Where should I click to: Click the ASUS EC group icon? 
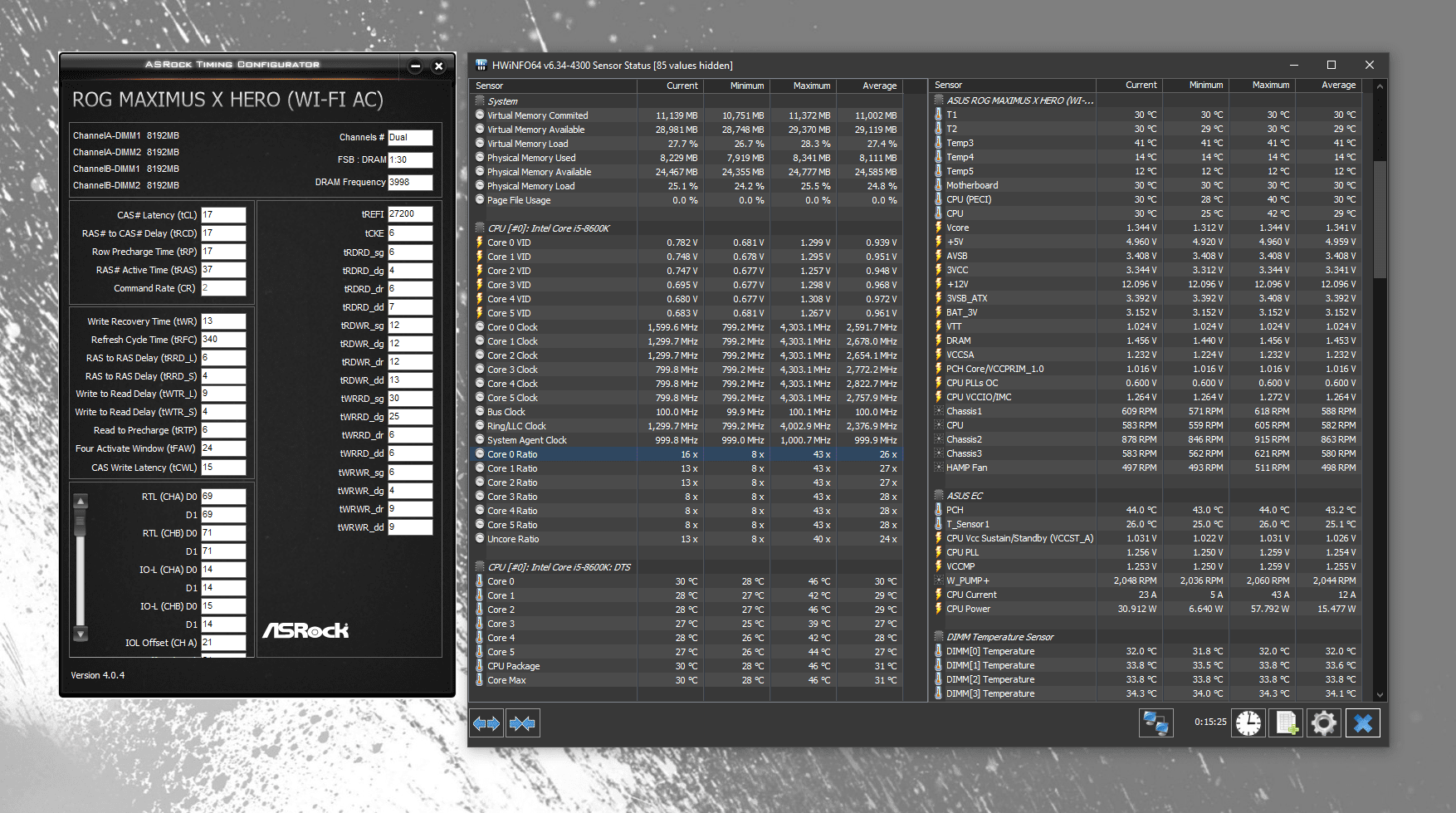pyautogui.click(x=939, y=495)
